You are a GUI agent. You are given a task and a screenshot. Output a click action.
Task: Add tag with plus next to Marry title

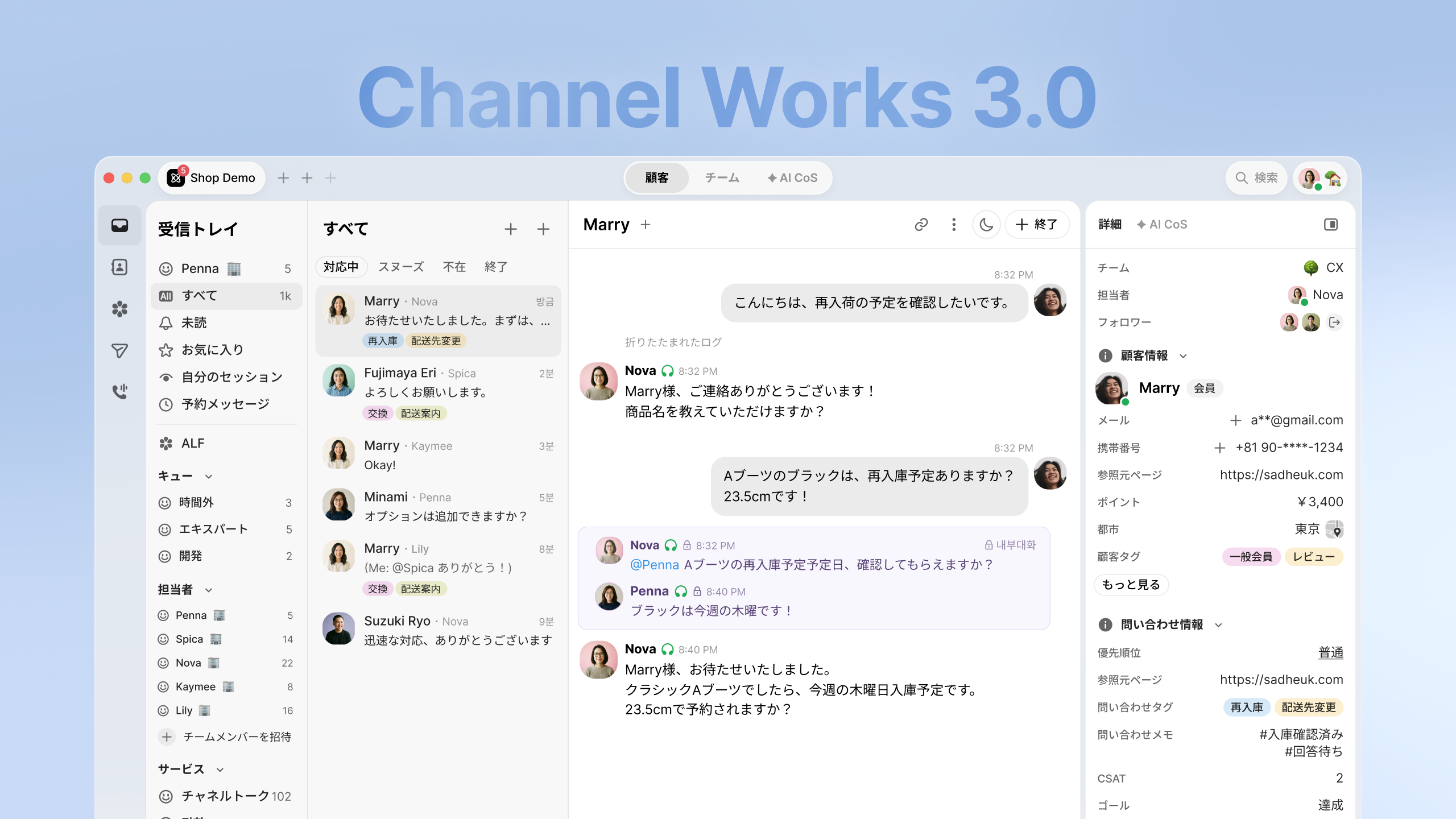[x=646, y=225]
